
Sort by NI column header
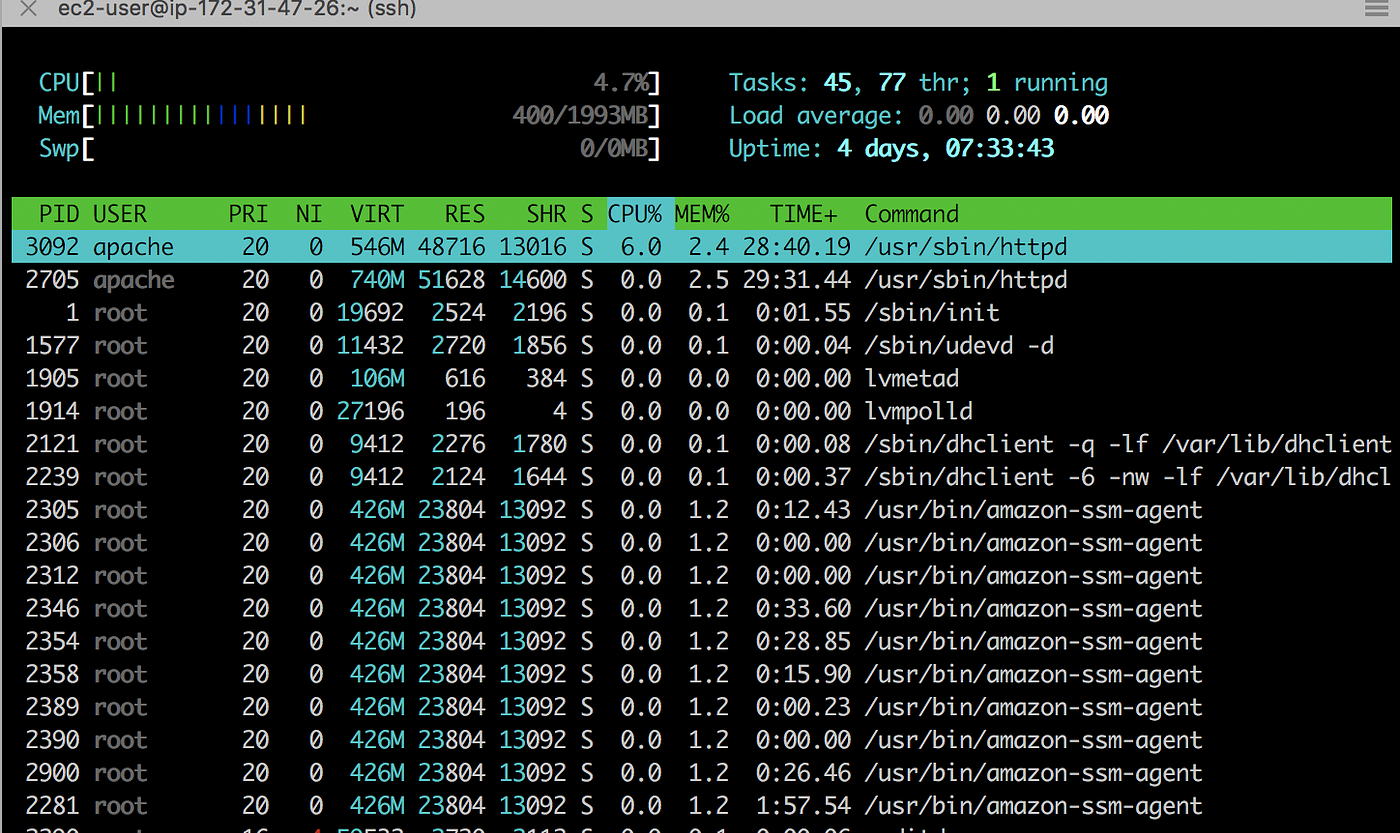309,214
